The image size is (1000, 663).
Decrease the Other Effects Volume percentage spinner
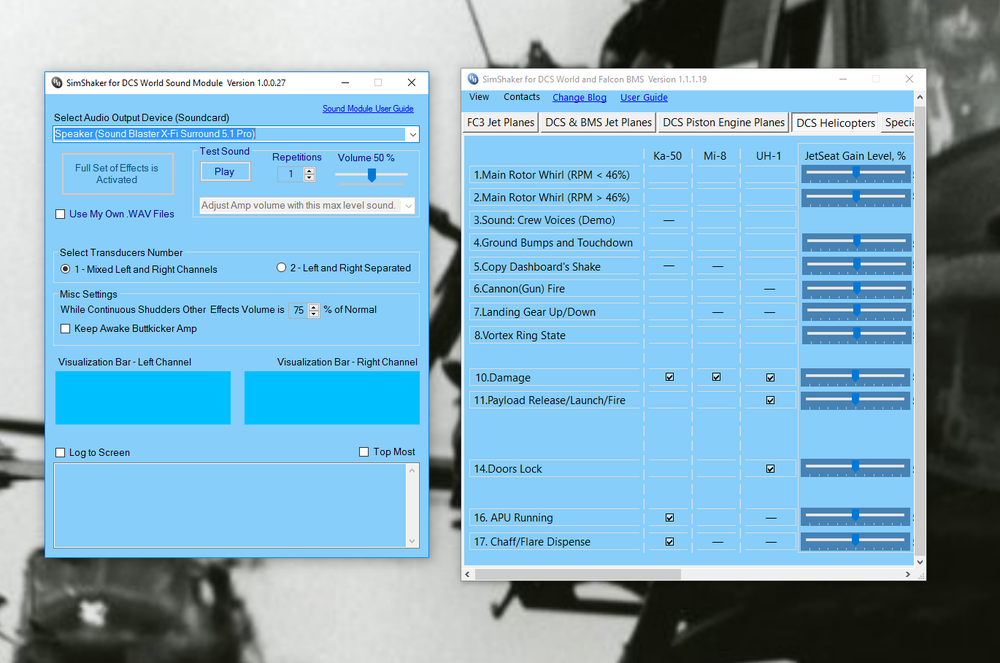click(x=314, y=314)
